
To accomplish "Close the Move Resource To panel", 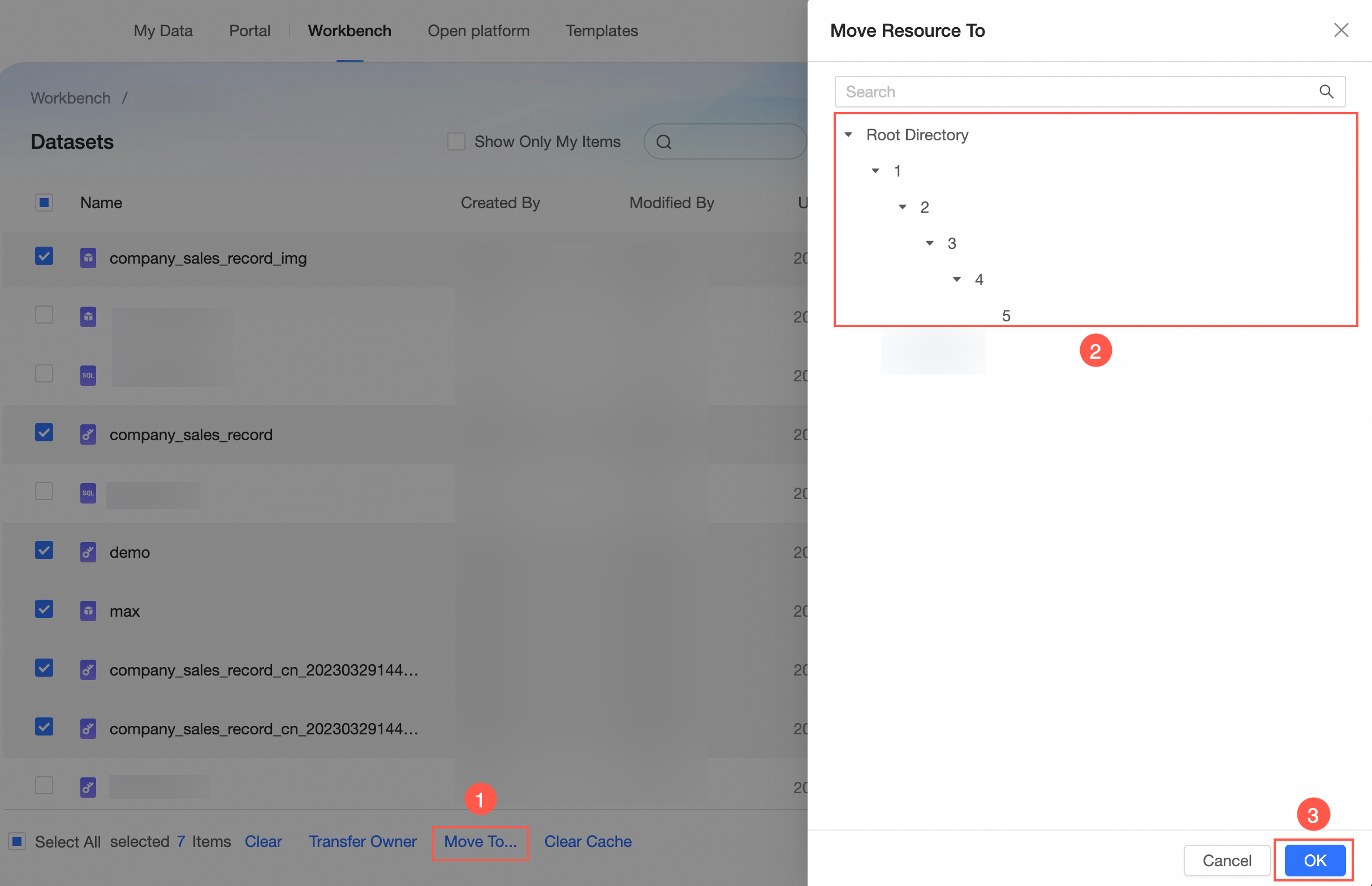I will click(x=1340, y=30).
